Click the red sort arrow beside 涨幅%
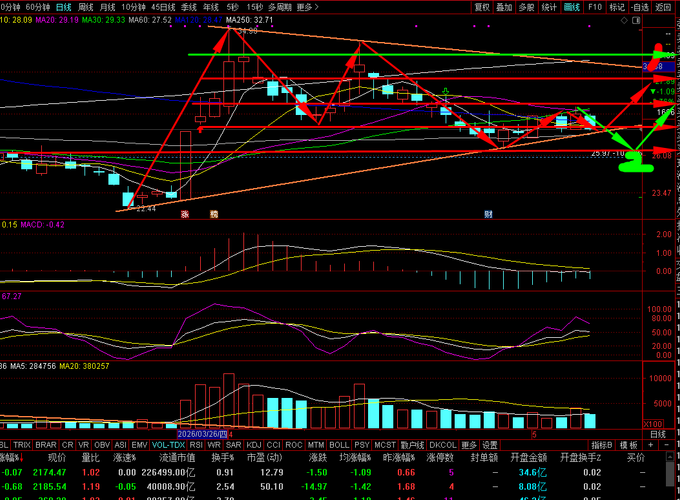Image resolution: width=680 pixels, height=500 pixels. 22,458
